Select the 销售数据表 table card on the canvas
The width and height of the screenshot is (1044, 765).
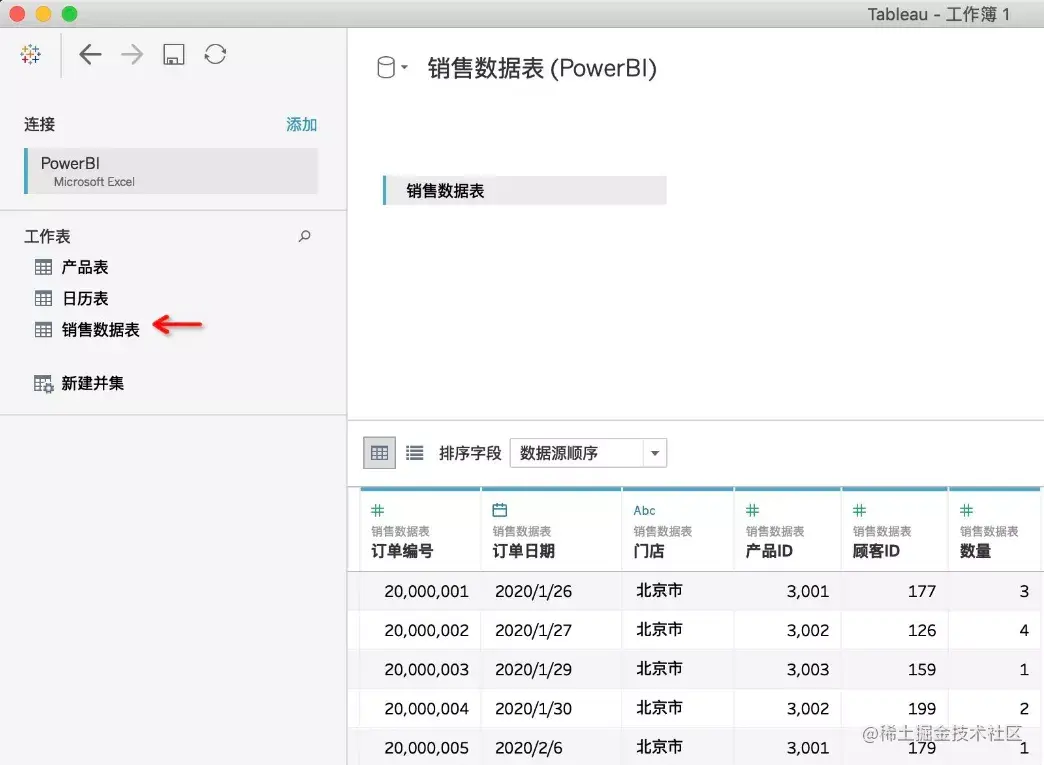pyautogui.click(x=525, y=190)
